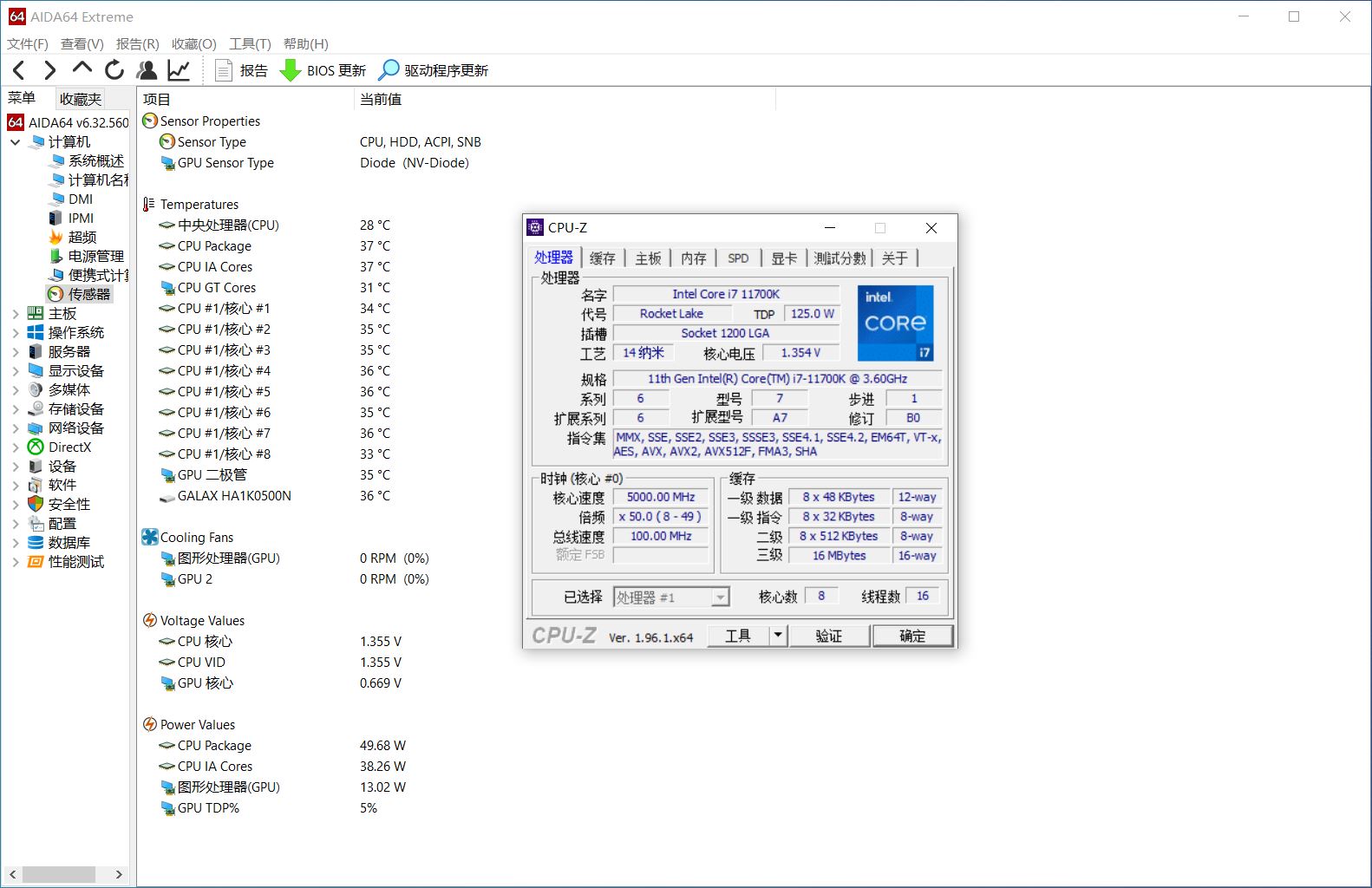
Task: Expand the 显示设备 tree node
Action: point(16,371)
